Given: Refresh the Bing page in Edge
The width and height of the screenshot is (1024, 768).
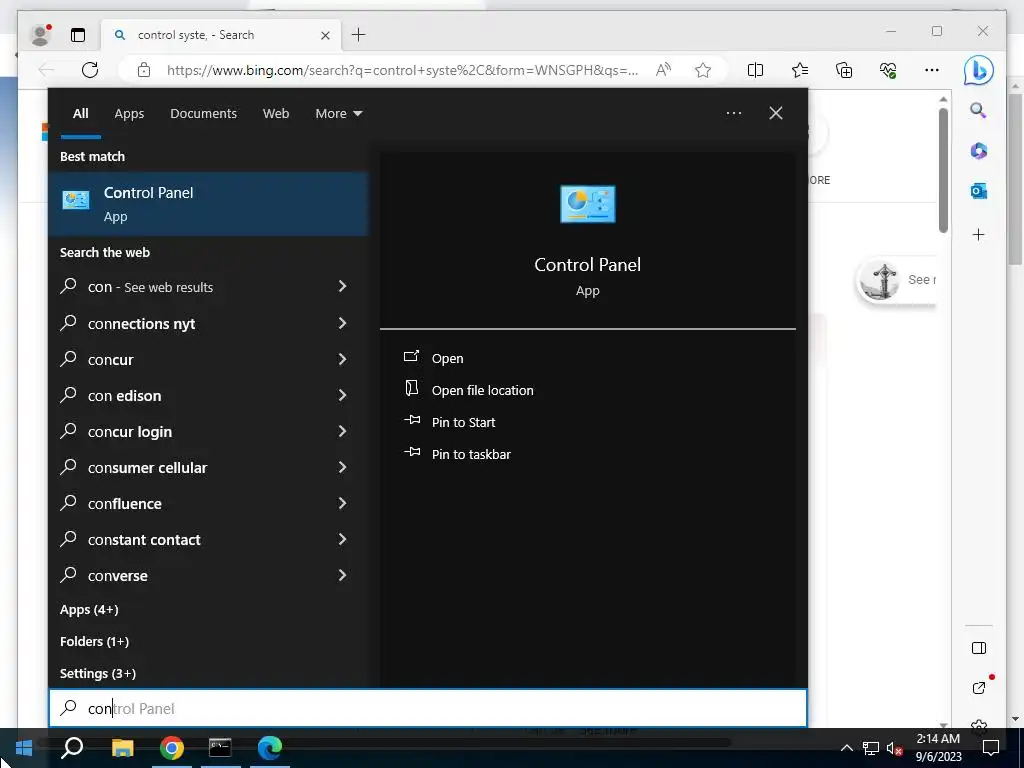Looking at the screenshot, I should (90, 70).
